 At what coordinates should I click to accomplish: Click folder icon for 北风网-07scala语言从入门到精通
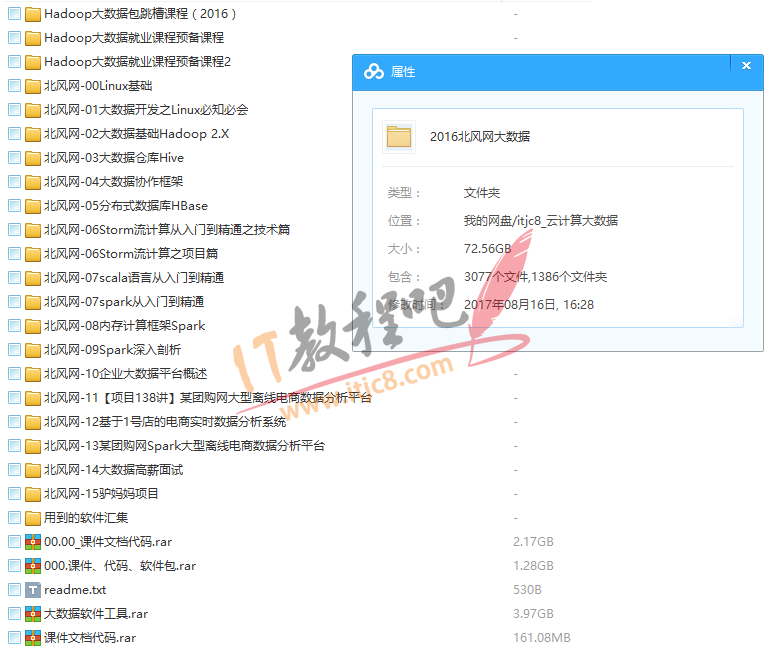pos(33,278)
